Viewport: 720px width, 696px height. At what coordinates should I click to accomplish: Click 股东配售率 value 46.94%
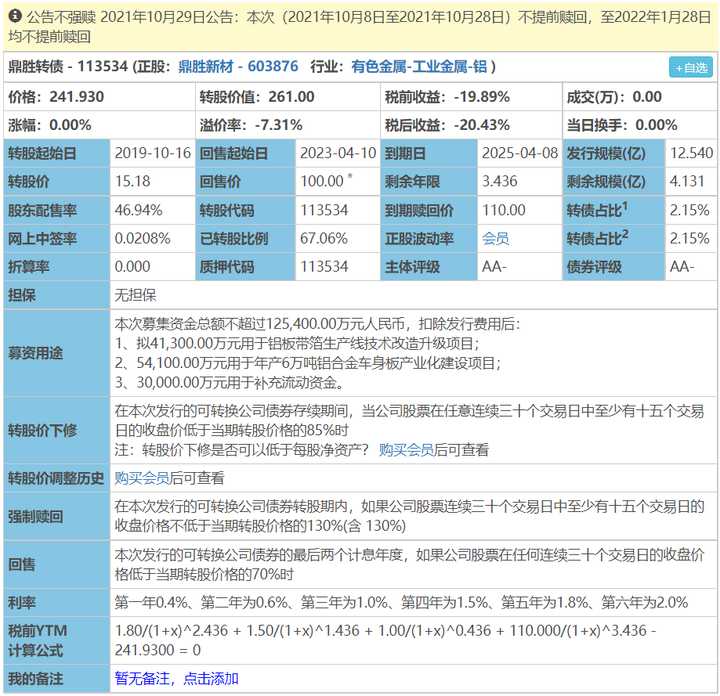(138, 210)
